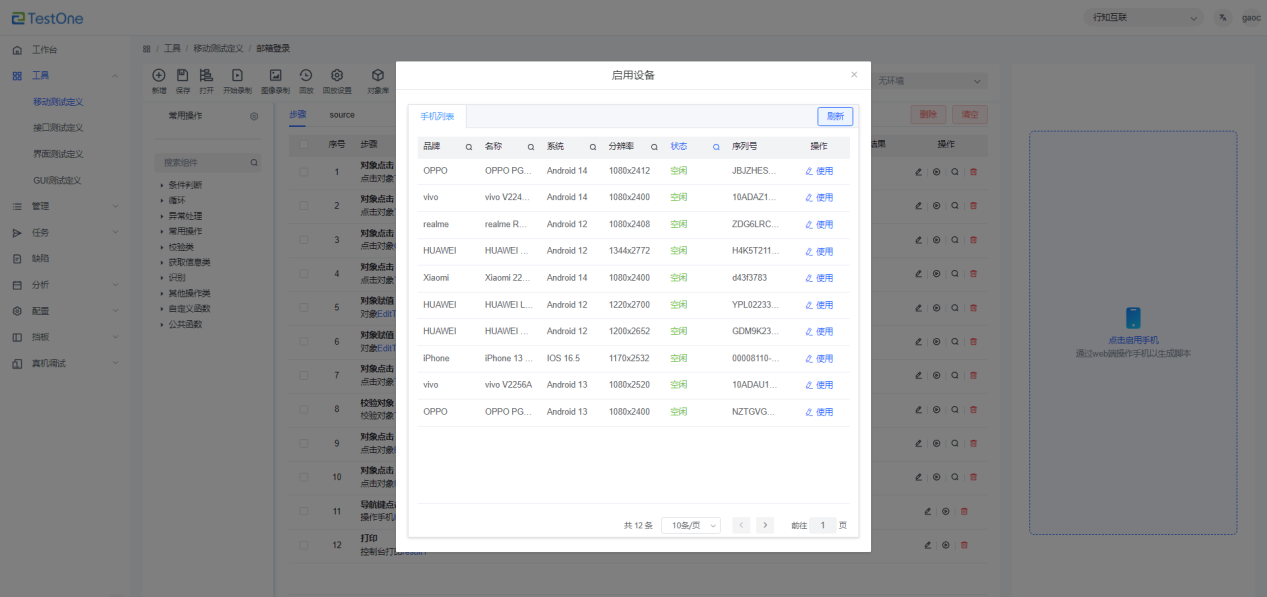Click the search icon beside the 分辨率 column header

pyautogui.click(x=654, y=147)
